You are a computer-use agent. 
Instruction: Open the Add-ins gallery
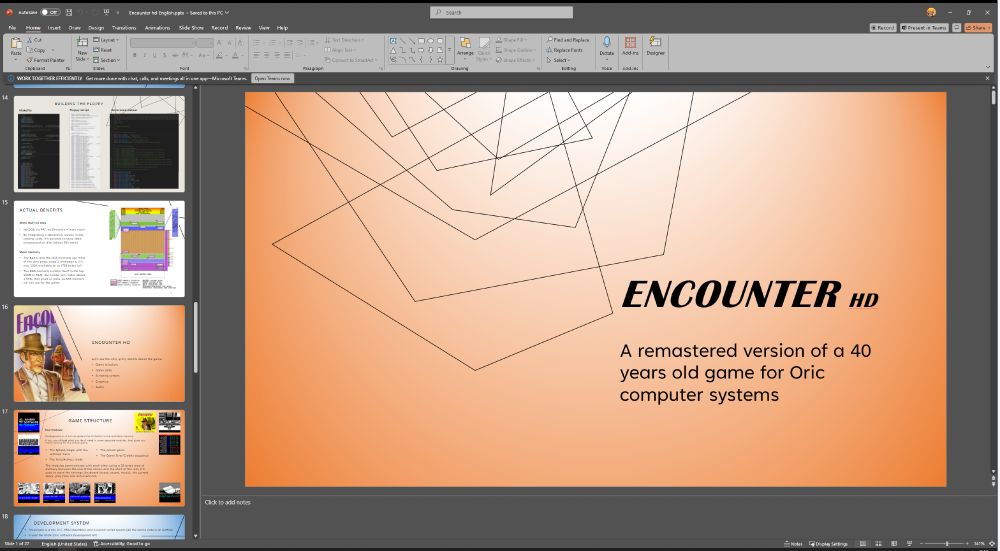pos(630,46)
